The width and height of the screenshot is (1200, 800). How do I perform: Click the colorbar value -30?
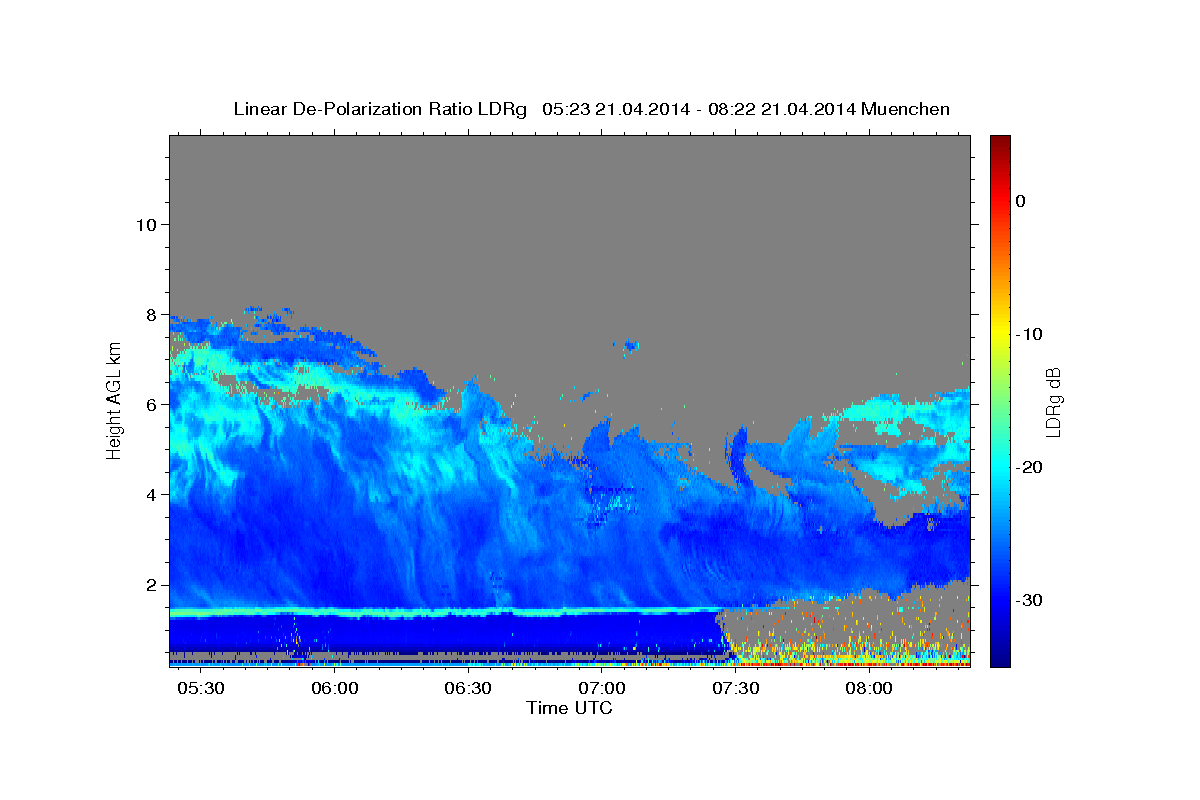(x=1029, y=600)
